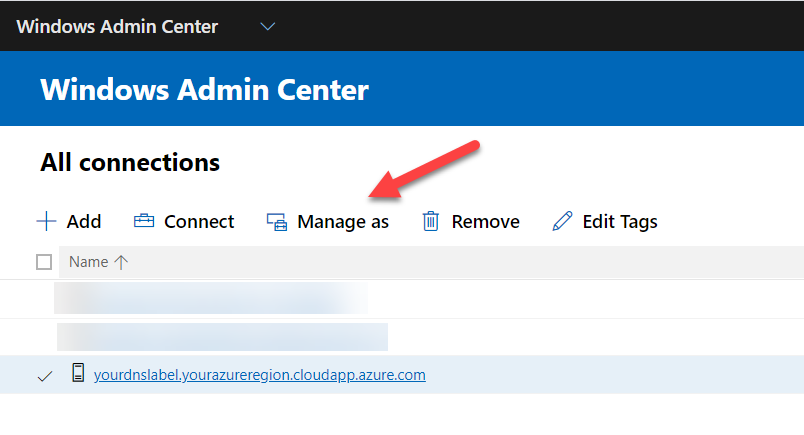Click the Connect briefcase icon
The width and height of the screenshot is (804, 435).
[x=144, y=221]
